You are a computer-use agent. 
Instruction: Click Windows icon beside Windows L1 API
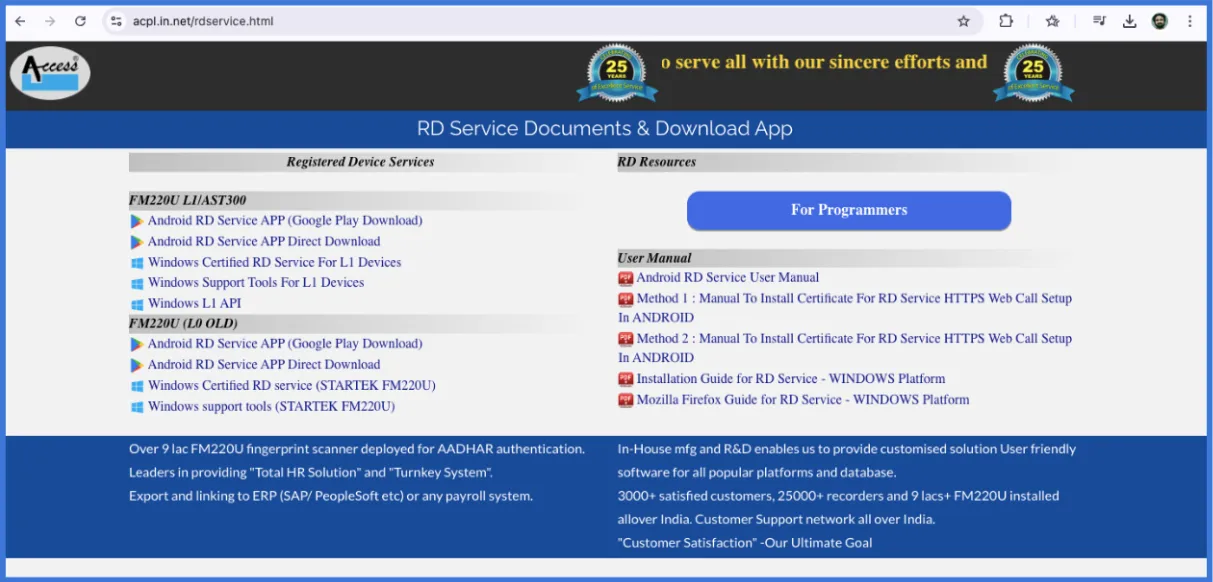click(x=137, y=304)
